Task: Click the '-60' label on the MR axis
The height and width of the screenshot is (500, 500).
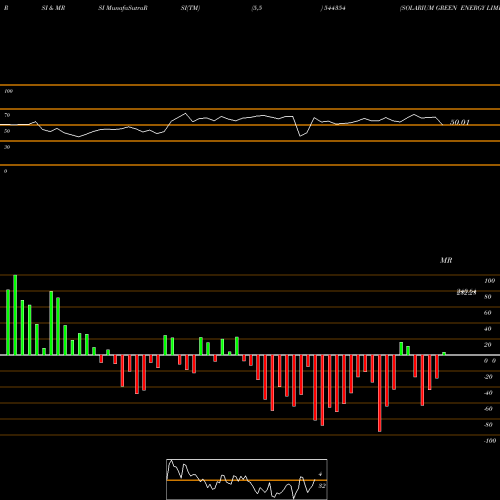Action: [488, 409]
